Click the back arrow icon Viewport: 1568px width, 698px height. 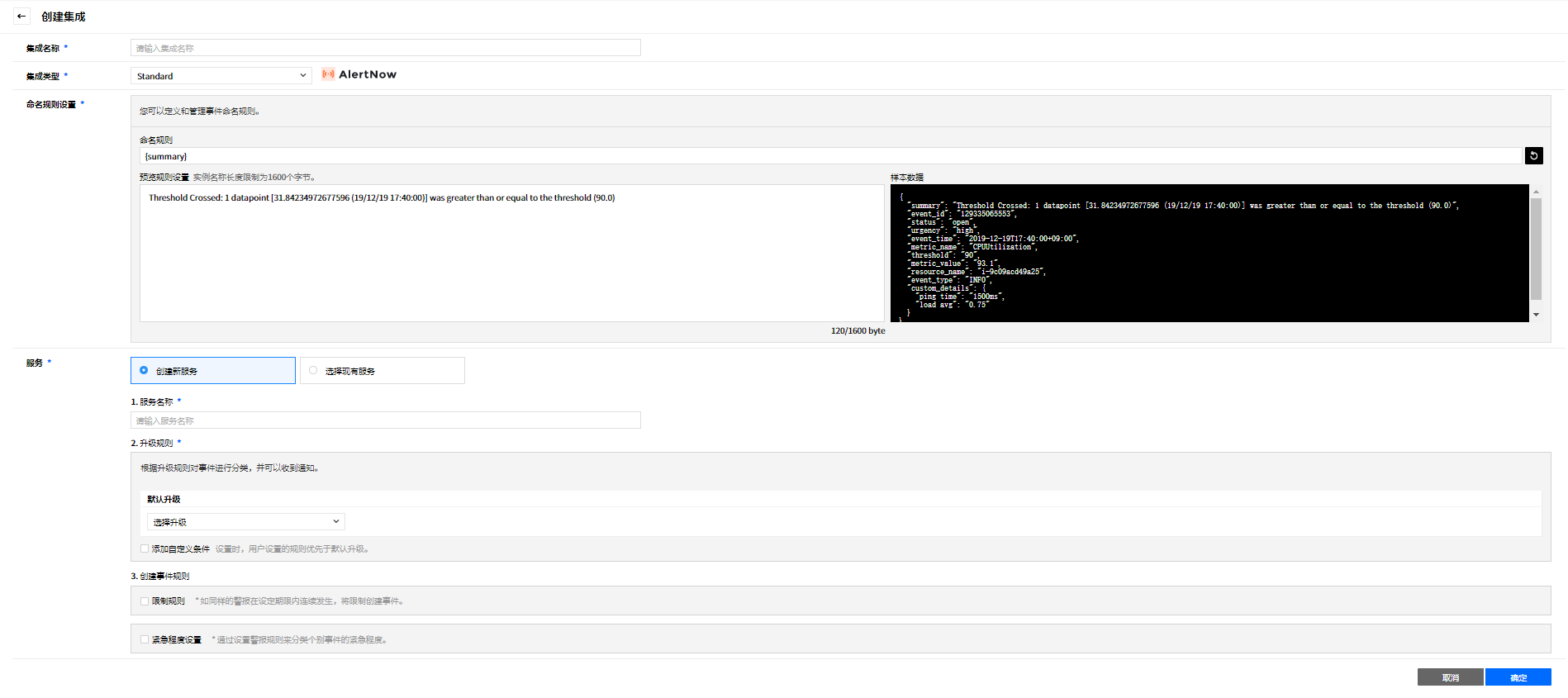click(21, 17)
